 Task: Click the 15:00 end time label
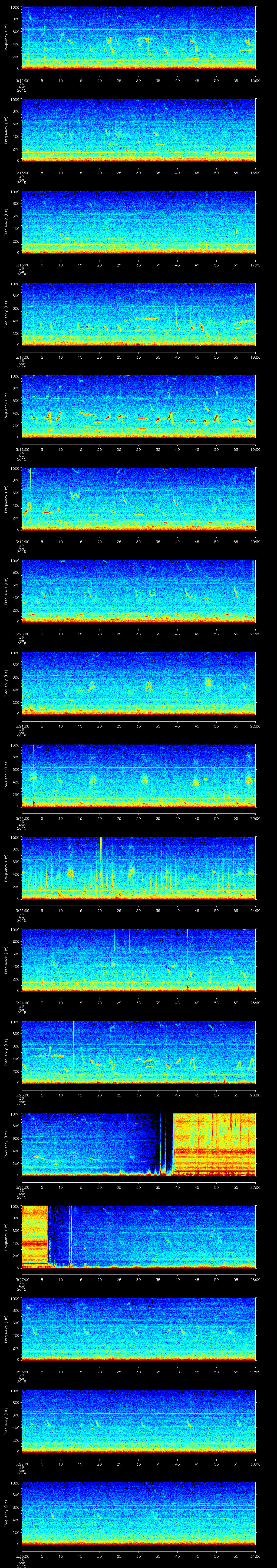coord(256,80)
